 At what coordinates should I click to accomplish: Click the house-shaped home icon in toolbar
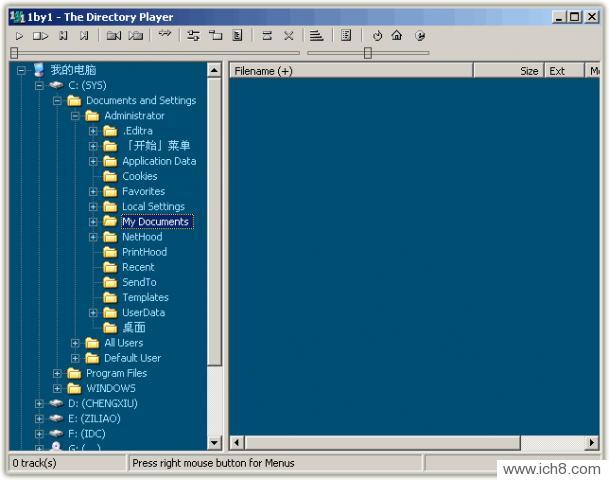(397, 35)
